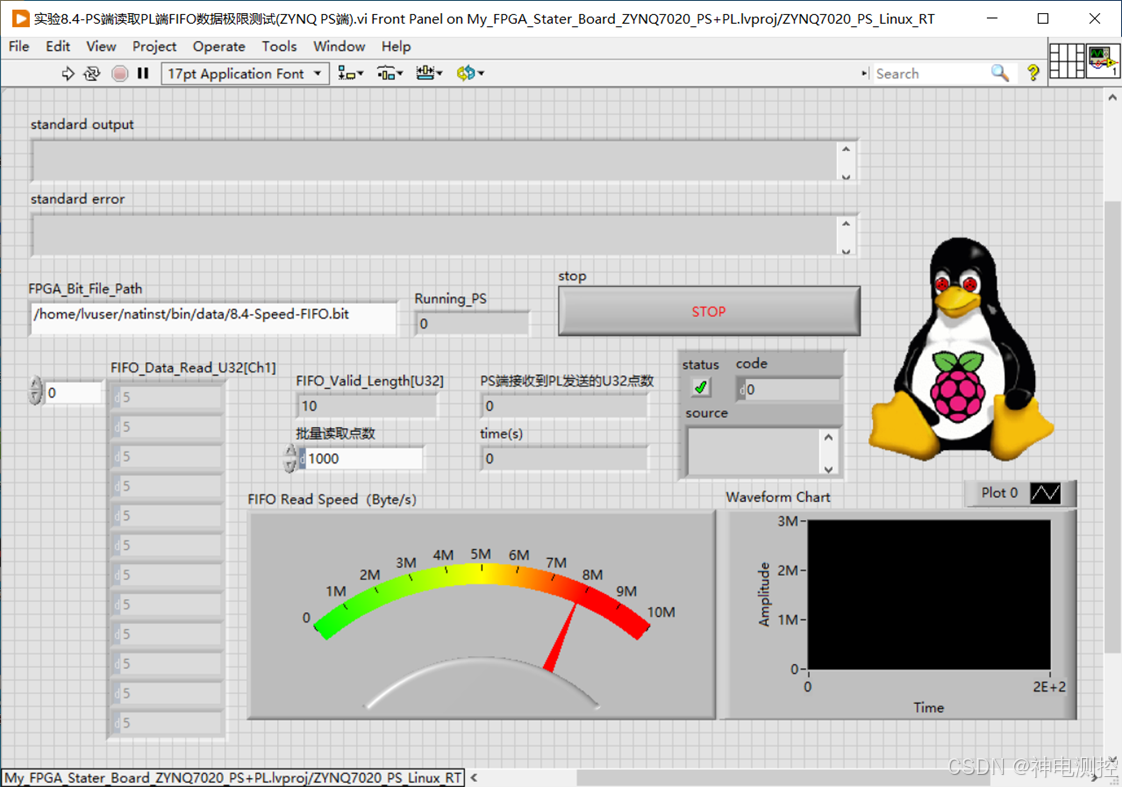
Task: Open the Window menu
Action: point(339,47)
